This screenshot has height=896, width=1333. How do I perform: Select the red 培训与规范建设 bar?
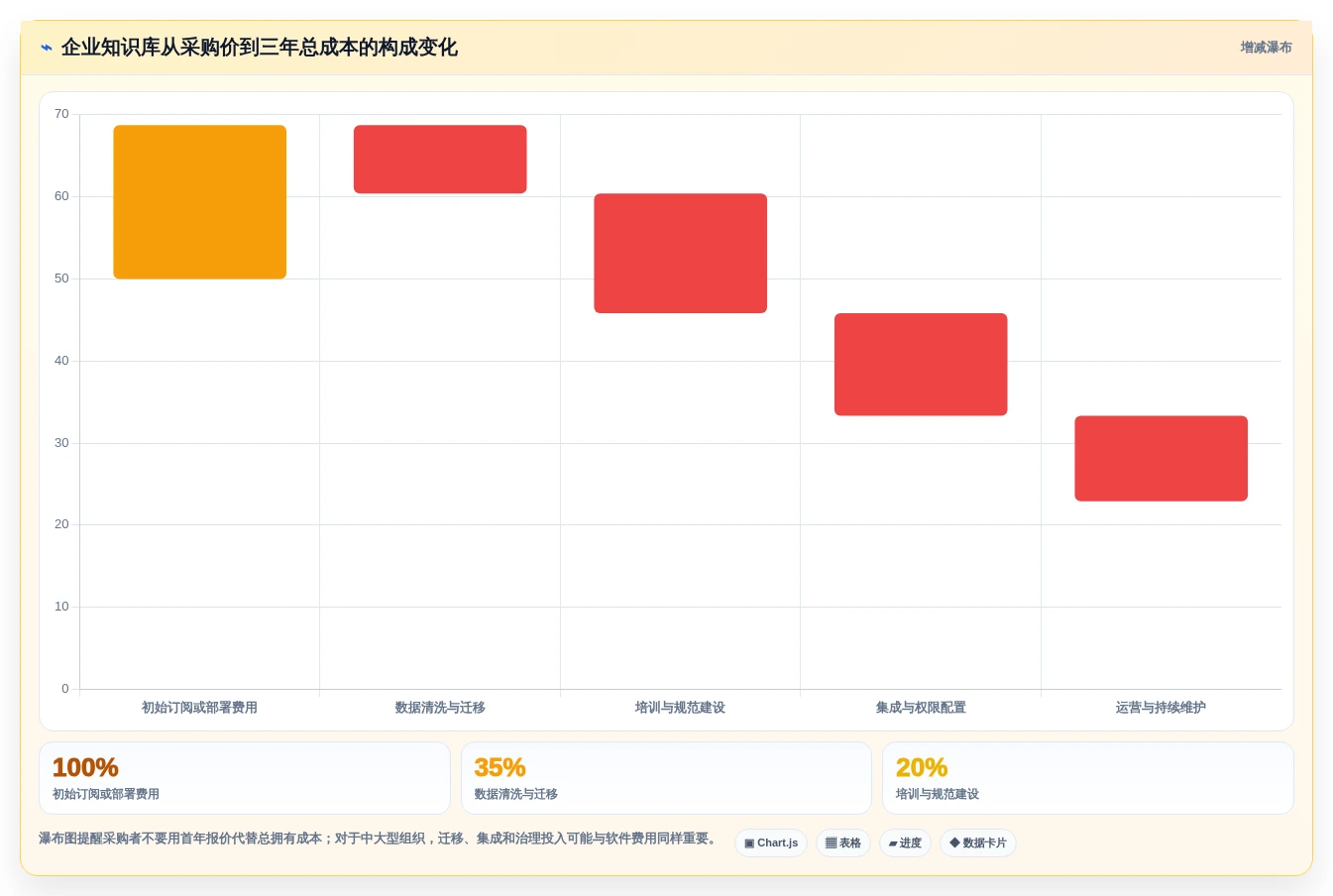pyautogui.click(x=681, y=254)
